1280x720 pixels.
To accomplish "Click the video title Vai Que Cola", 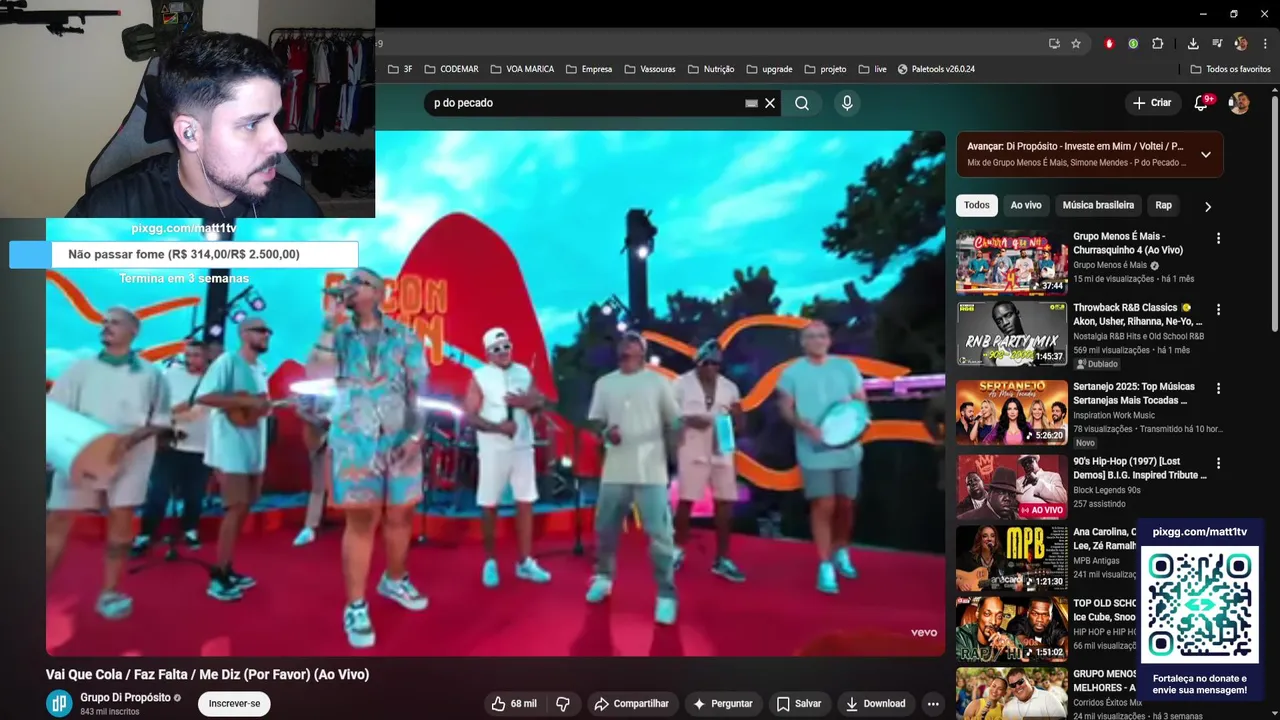I will 207,675.
